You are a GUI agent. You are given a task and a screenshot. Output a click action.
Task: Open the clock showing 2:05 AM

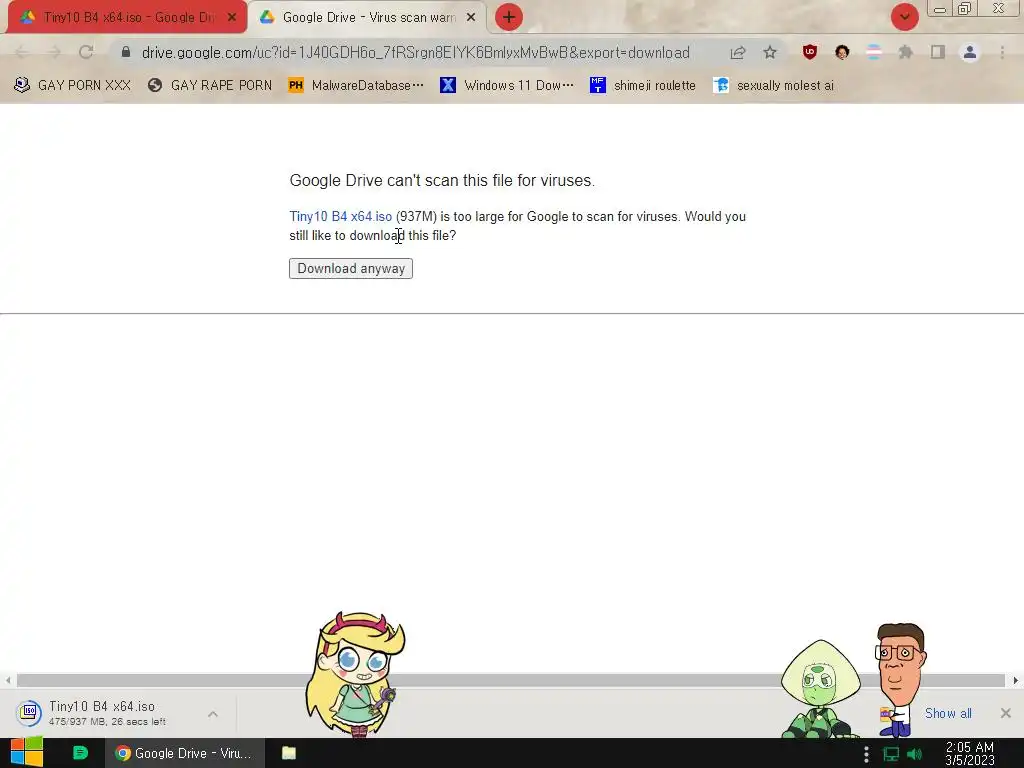[970, 754]
